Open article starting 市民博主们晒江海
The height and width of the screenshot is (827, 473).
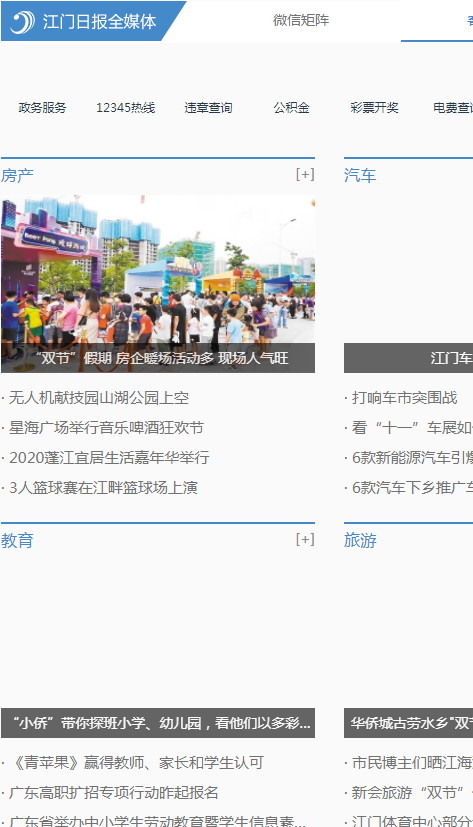[412, 763]
